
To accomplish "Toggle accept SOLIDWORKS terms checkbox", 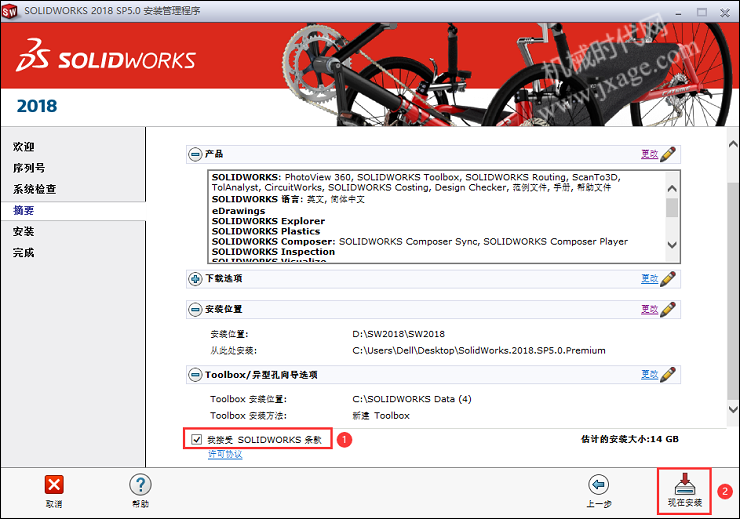I will 196,440.
